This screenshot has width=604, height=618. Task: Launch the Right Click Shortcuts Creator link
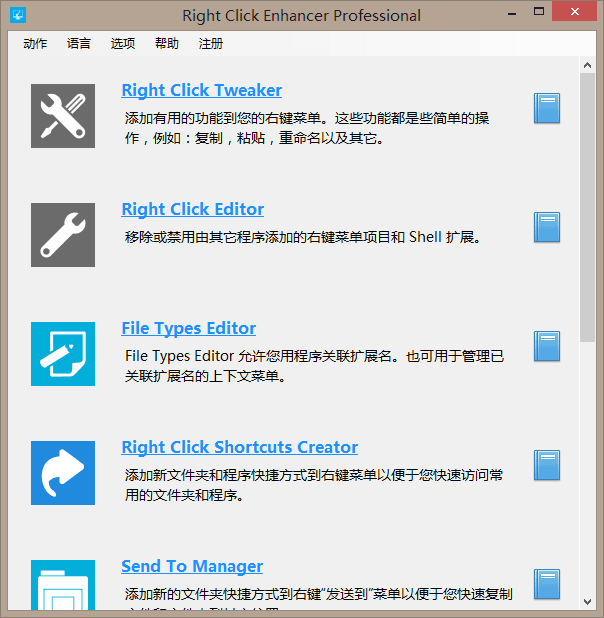click(240, 447)
